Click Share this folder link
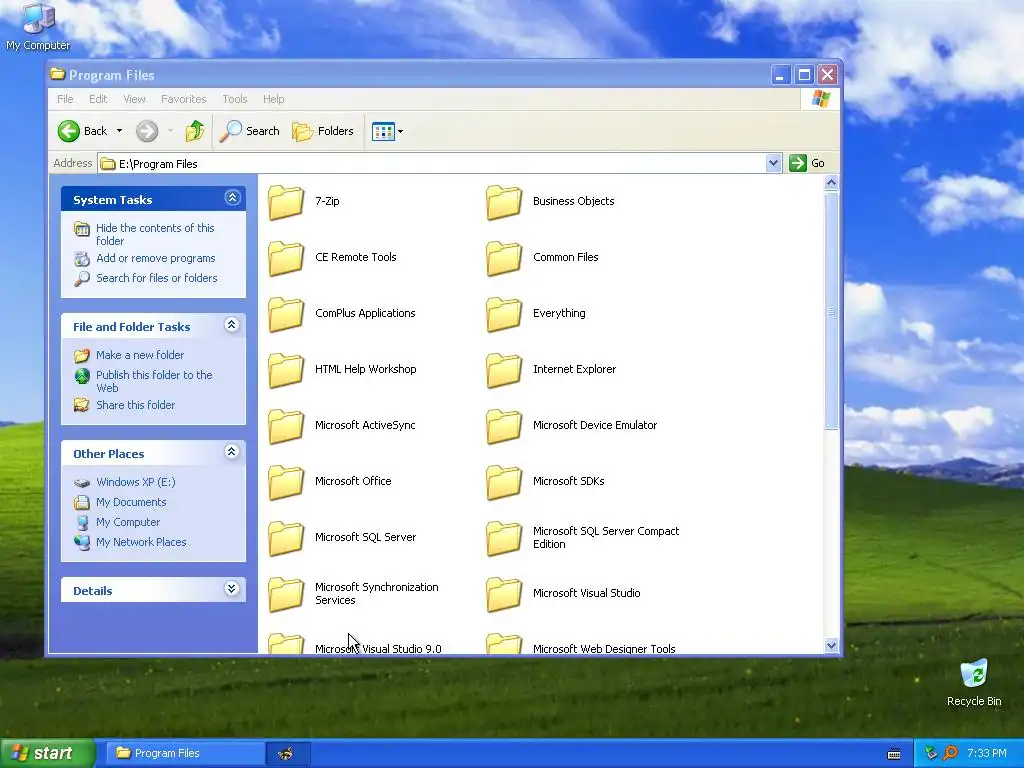The height and width of the screenshot is (768, 1024). tap(135, 406)
